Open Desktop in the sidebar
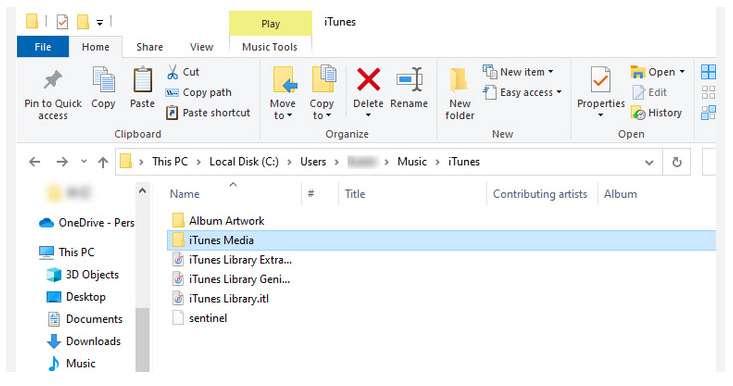The image size is (733, 386). pyautogui.click(x=76, y=297)
